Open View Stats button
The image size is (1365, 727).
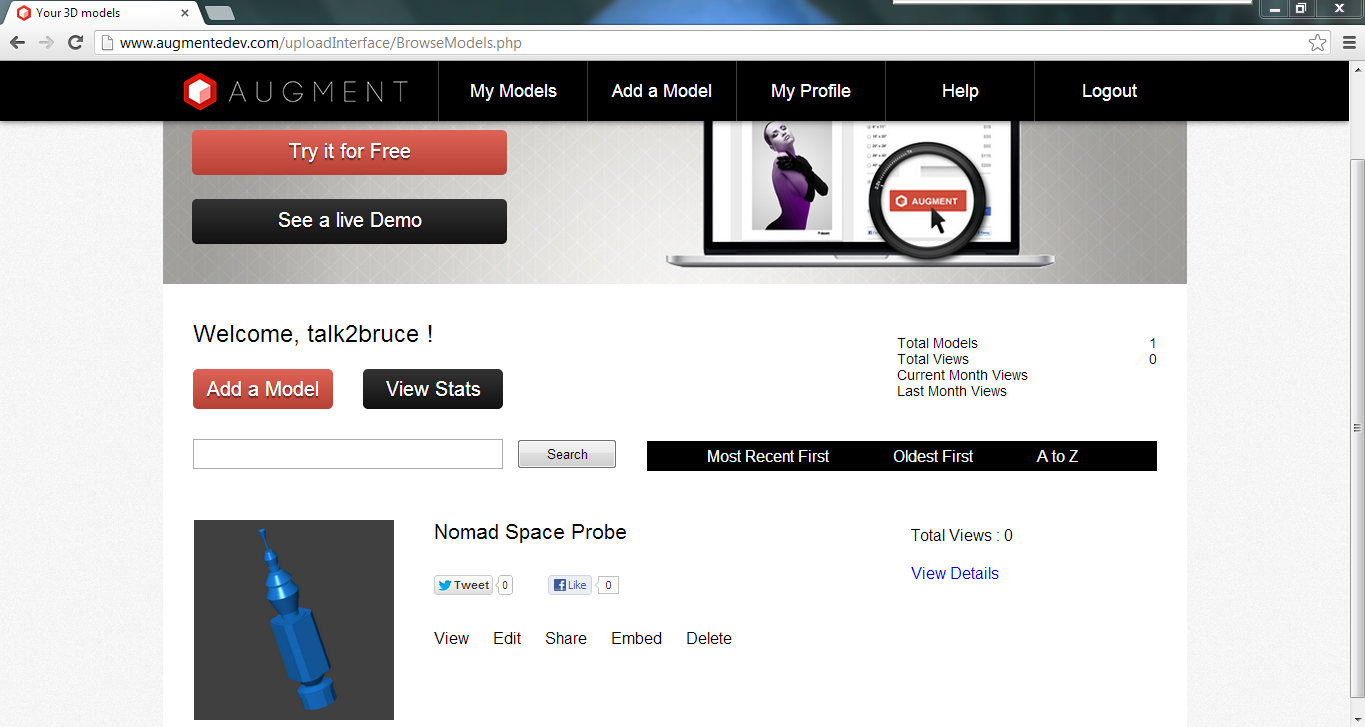[x=432, y=389]
